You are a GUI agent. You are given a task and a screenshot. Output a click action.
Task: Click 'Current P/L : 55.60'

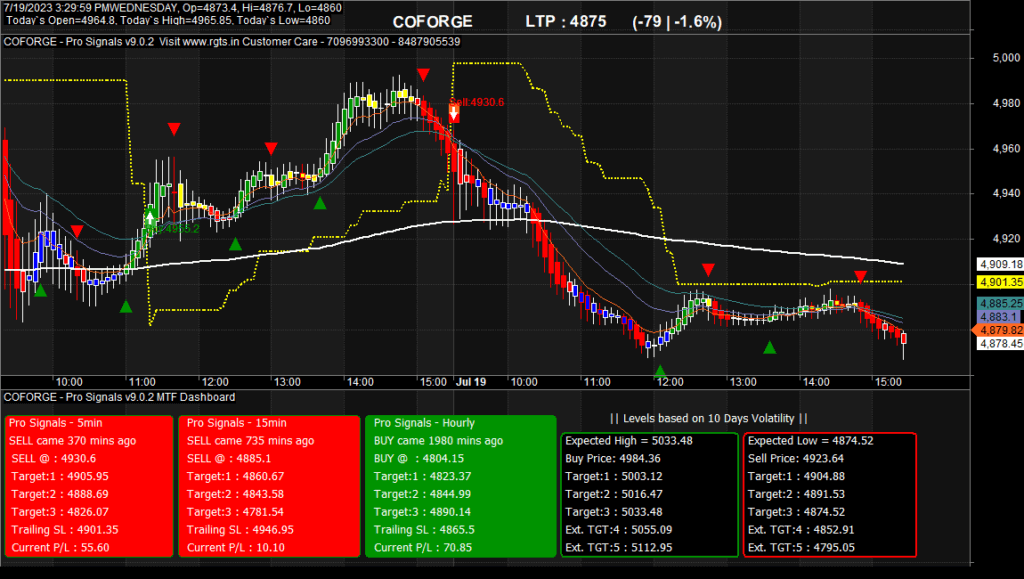pyautogui.click(x=60, y=548)
